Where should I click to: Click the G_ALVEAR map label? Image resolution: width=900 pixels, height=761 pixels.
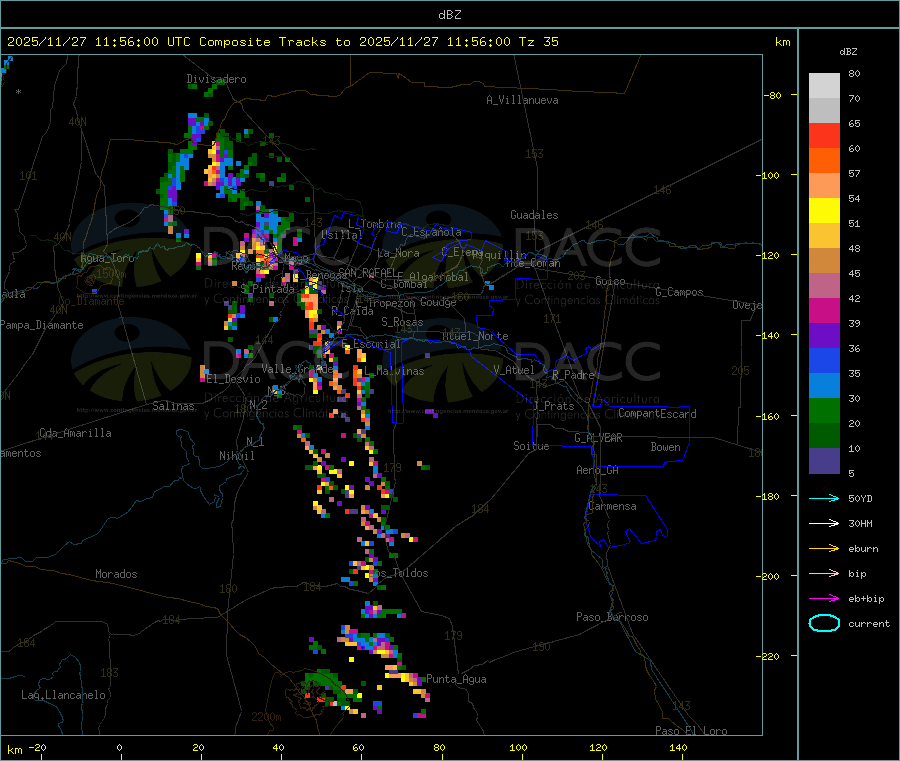pos(598,438)
